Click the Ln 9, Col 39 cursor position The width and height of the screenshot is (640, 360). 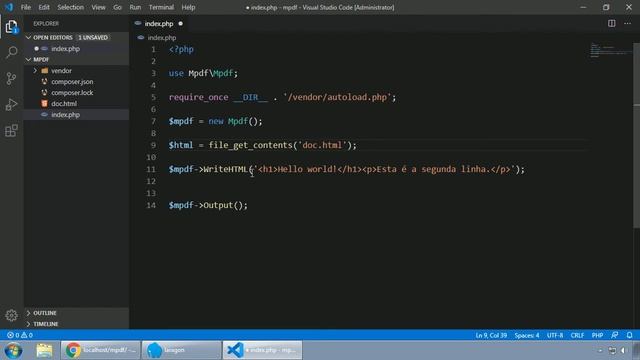point(491,335)
